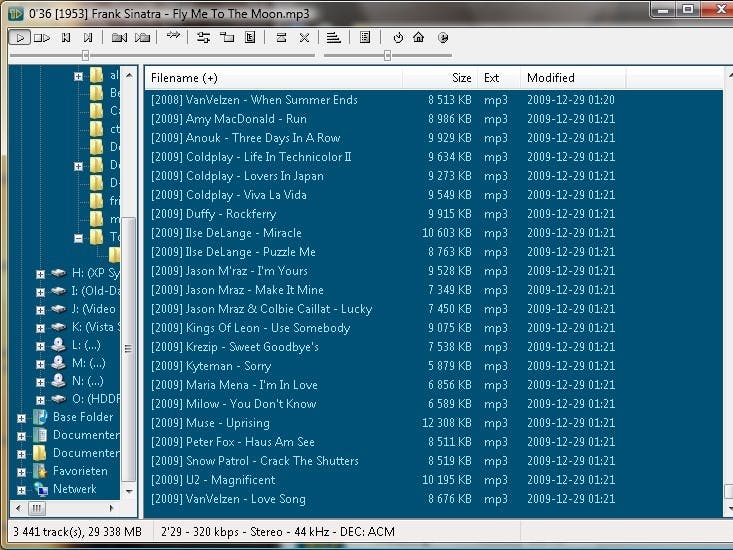Open the list document toolbar icon
This screenshot has width=733, height=550.
click(365, 37)
